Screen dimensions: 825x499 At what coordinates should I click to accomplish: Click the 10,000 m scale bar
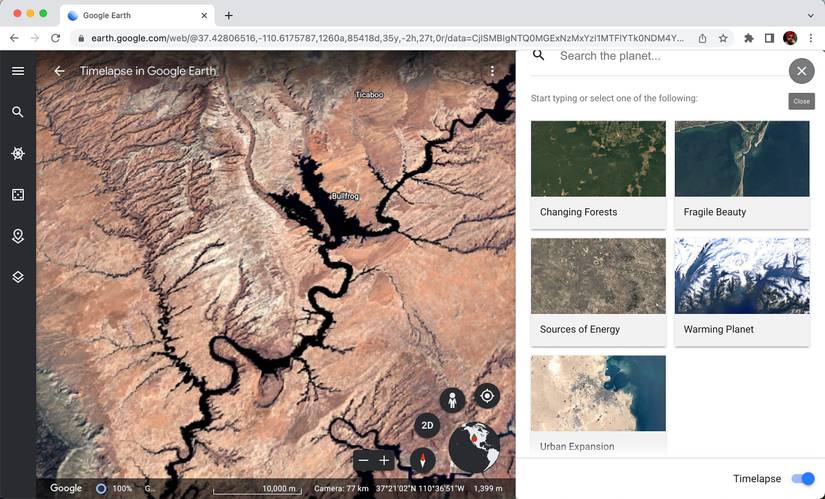tap(257, 489)
